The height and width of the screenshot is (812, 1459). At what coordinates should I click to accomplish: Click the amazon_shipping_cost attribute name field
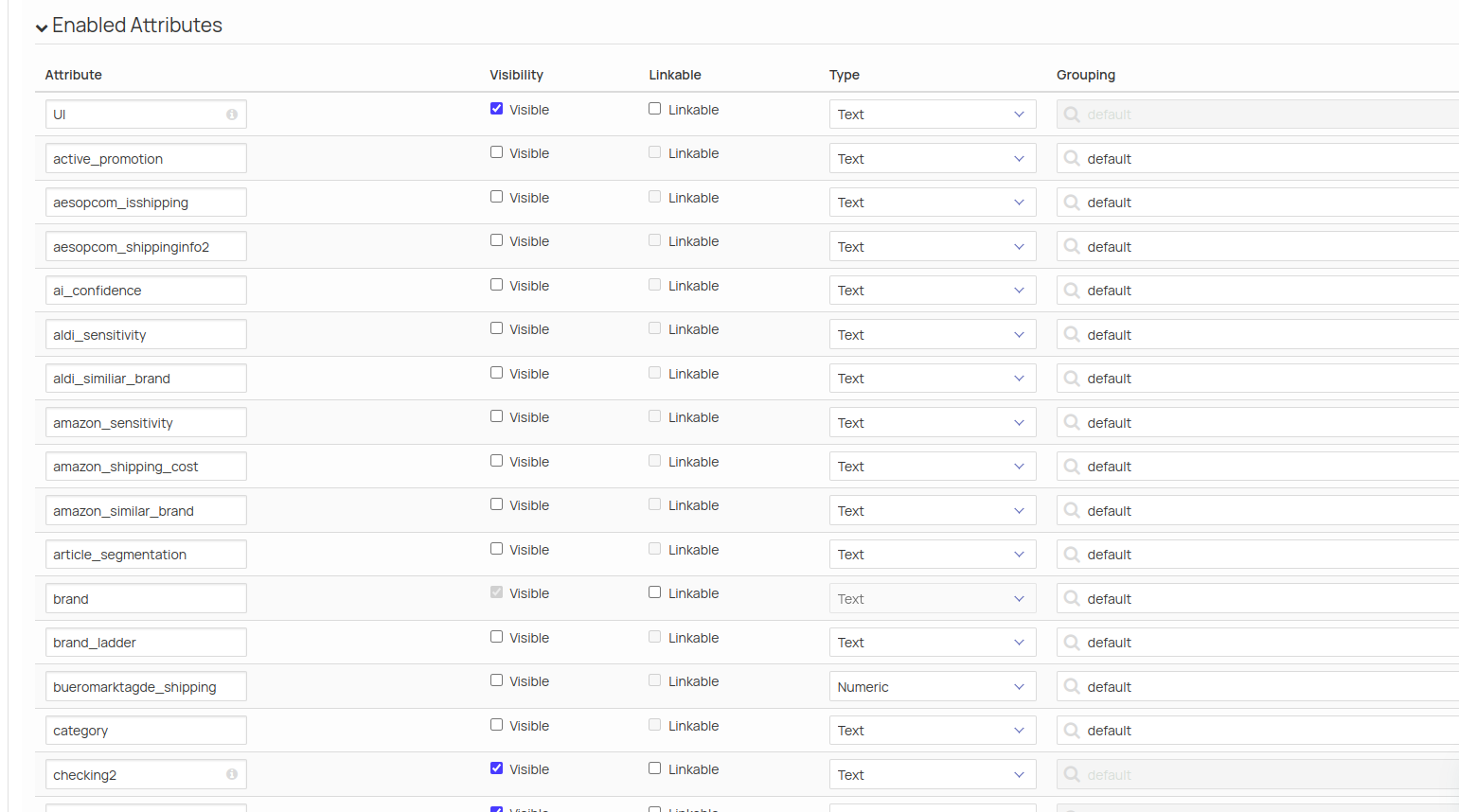(146, 467)
